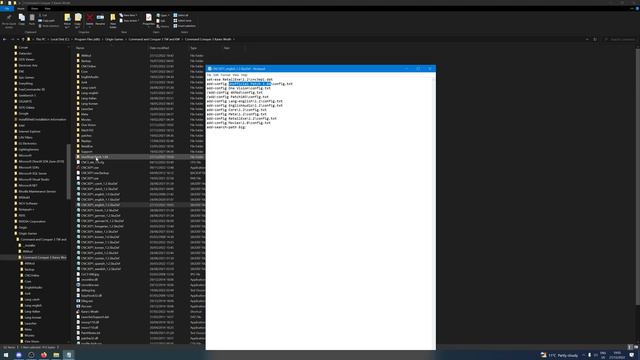Open the Easy access dropdown in ribbon
This screenshot has height=360, width=640.
[x=129, y=20]
